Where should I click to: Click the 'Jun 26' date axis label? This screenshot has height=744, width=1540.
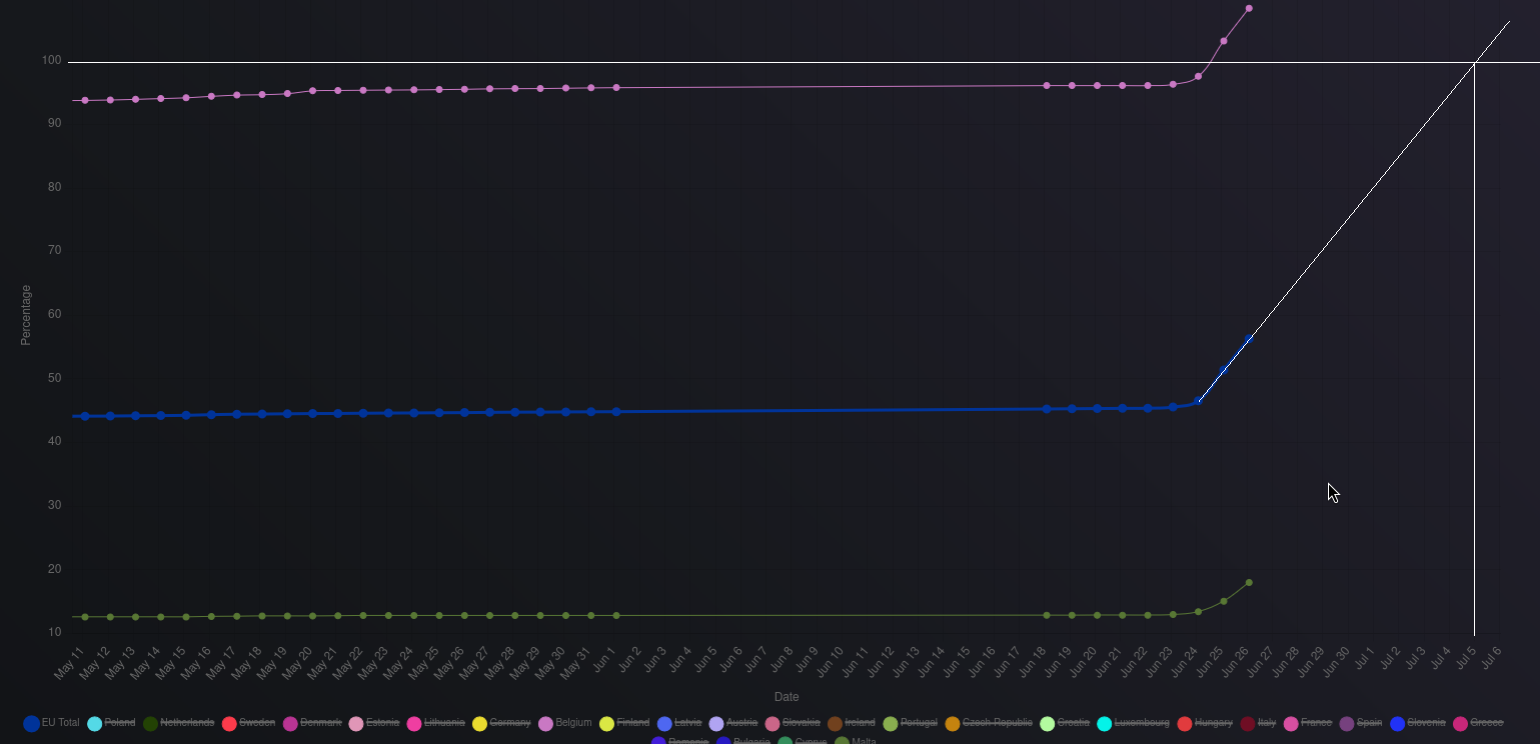point(1235,661)
